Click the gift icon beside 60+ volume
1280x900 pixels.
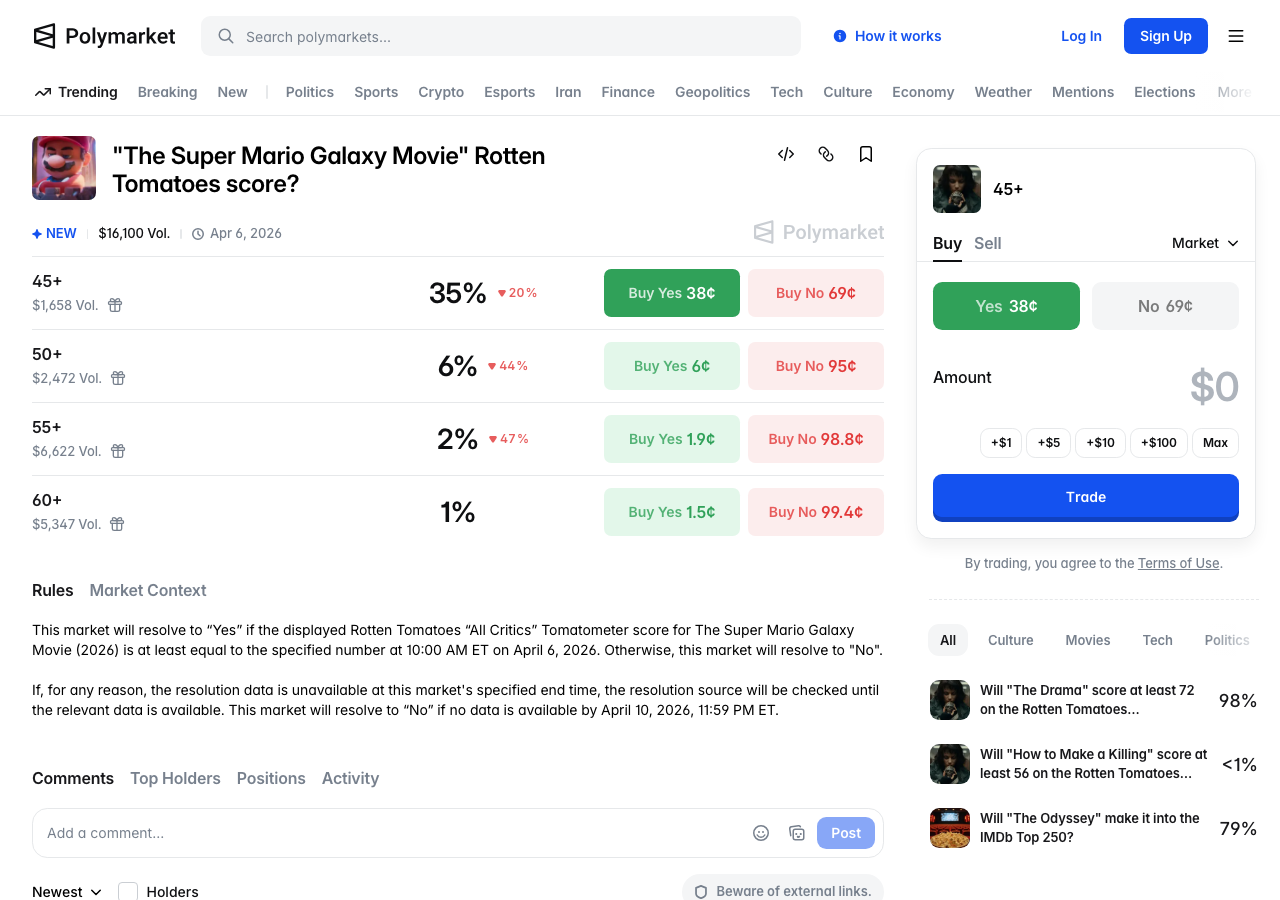coord(117,524)
